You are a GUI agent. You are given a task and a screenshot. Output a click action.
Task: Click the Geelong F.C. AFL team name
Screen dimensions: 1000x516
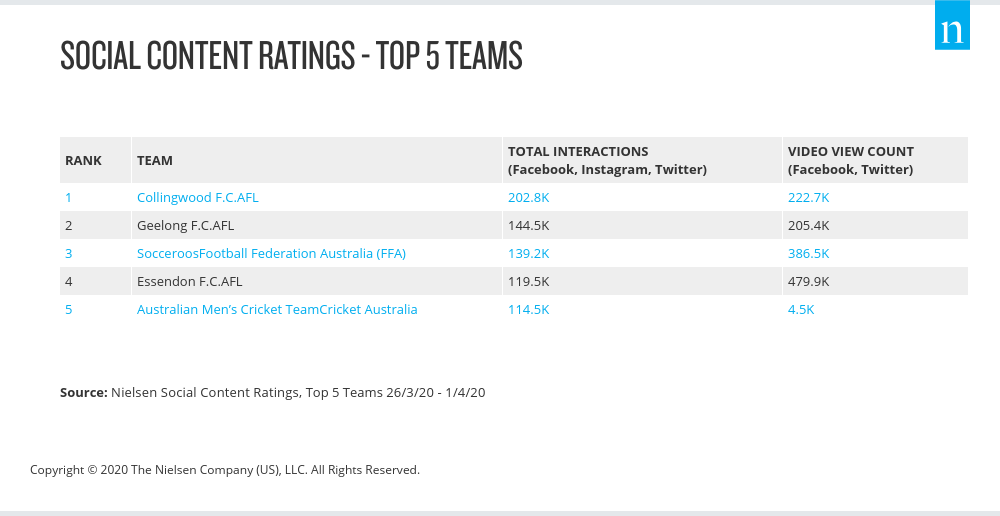[186, 225]
